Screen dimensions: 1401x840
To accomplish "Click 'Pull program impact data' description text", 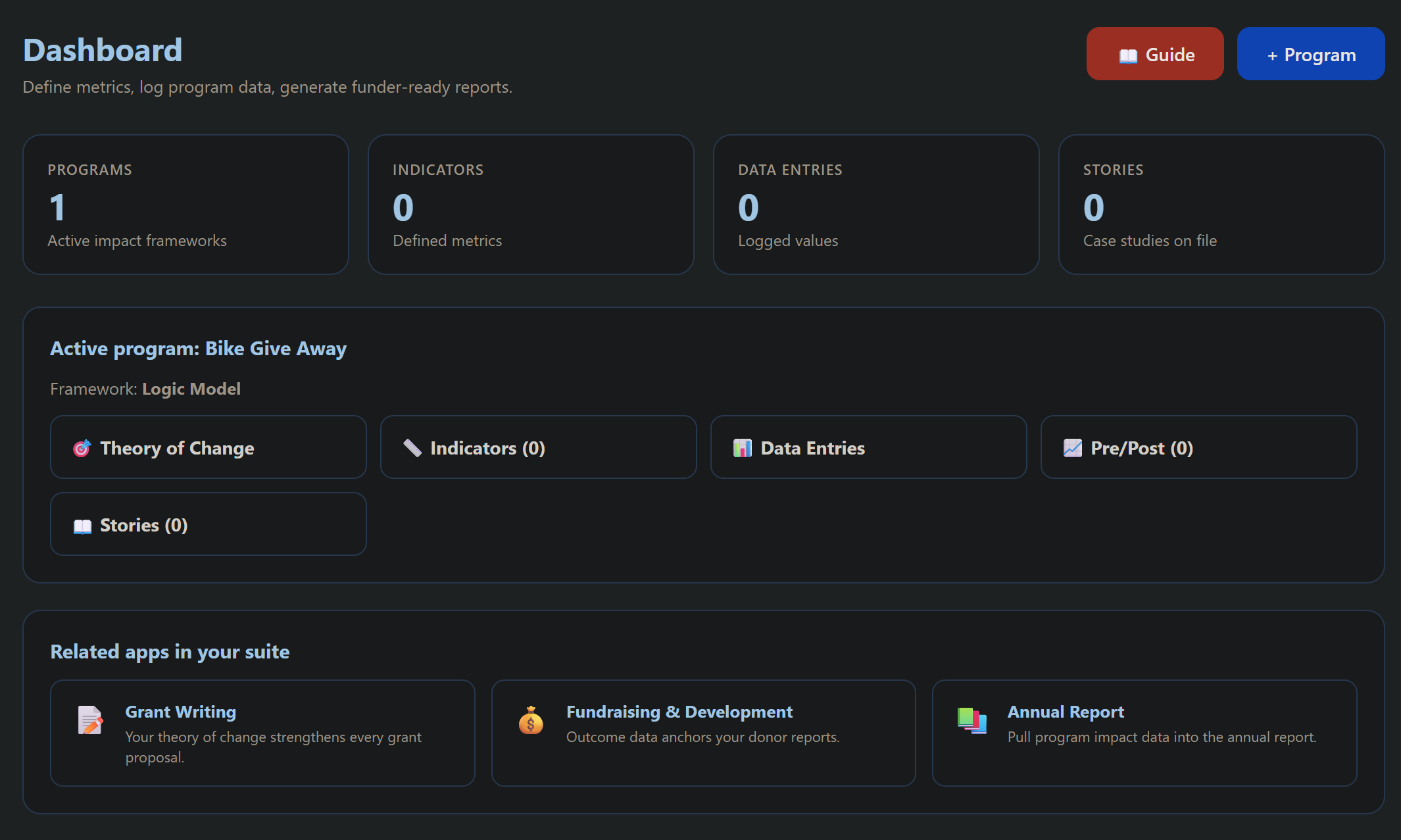I will coord(1162,737).
